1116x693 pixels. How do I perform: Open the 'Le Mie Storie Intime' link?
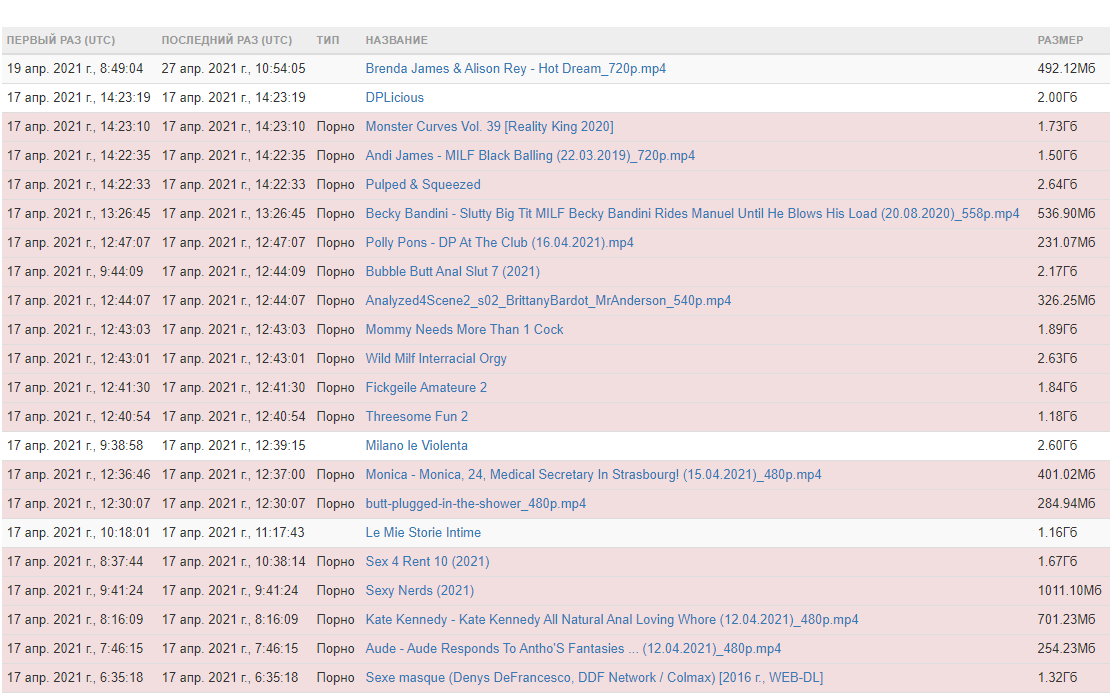coord(423,532)
